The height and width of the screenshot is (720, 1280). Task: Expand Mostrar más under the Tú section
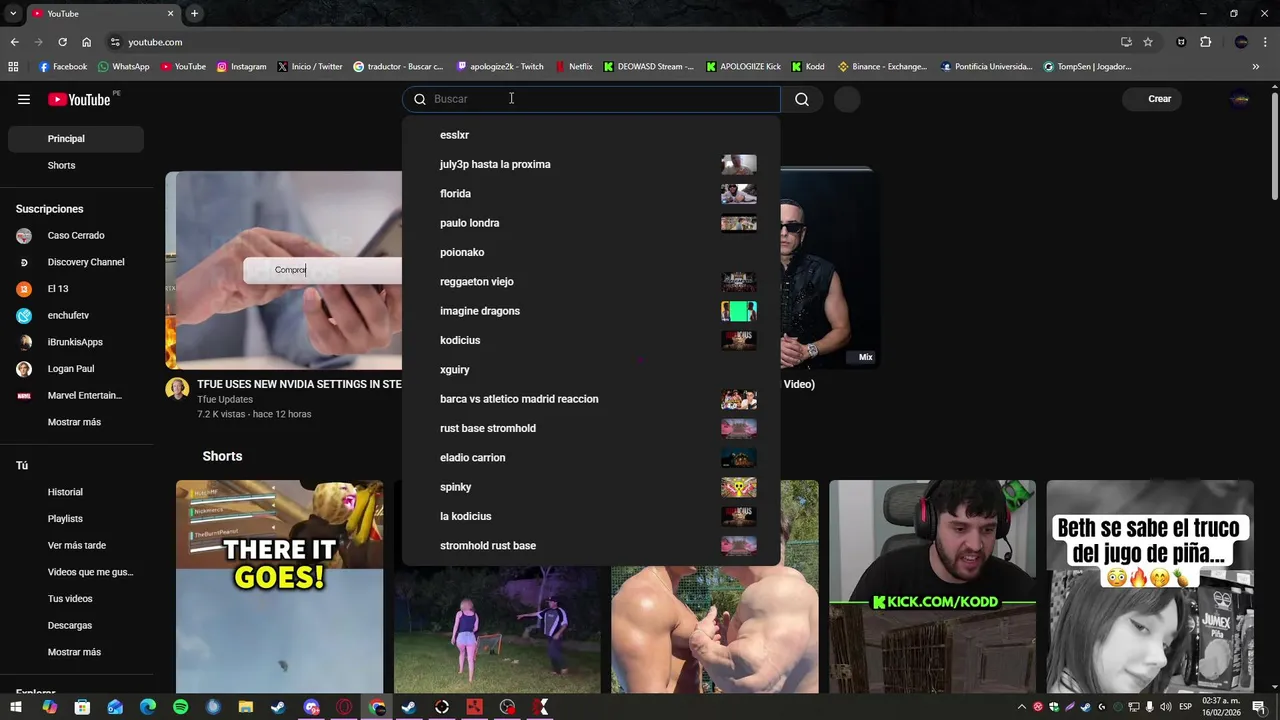tap(76, 652)
